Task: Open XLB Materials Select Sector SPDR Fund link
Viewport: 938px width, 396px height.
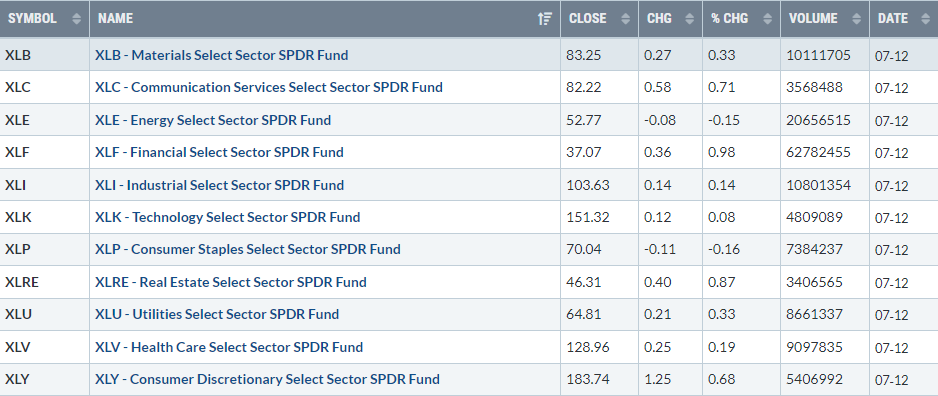Action: click(221, 55)
